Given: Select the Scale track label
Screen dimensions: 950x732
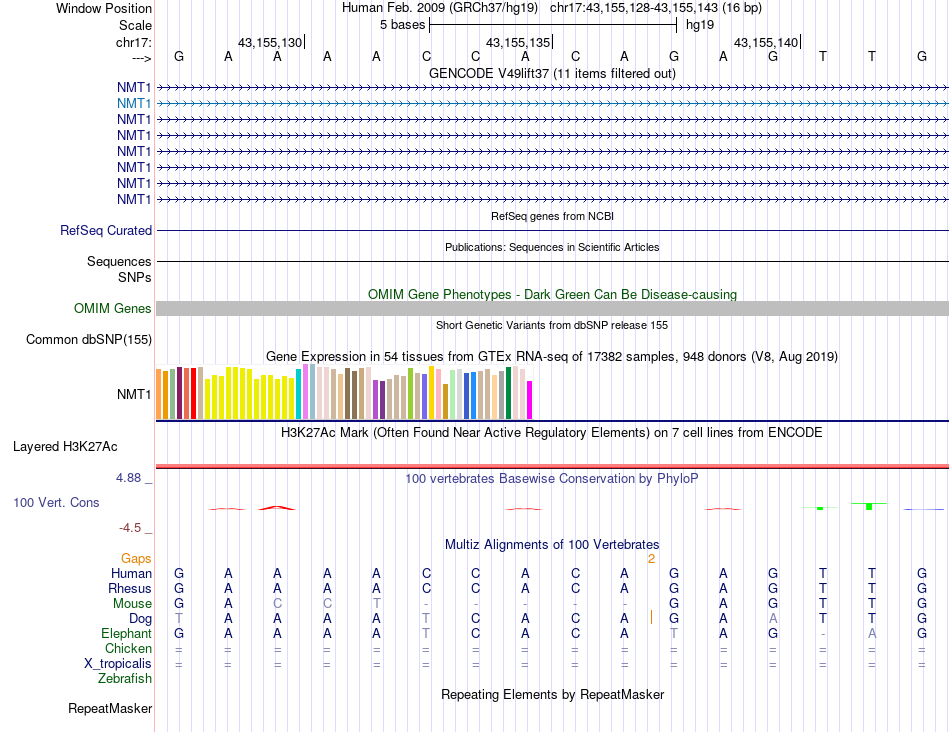Looking at the screenshot, I should (x=135, y=25).
